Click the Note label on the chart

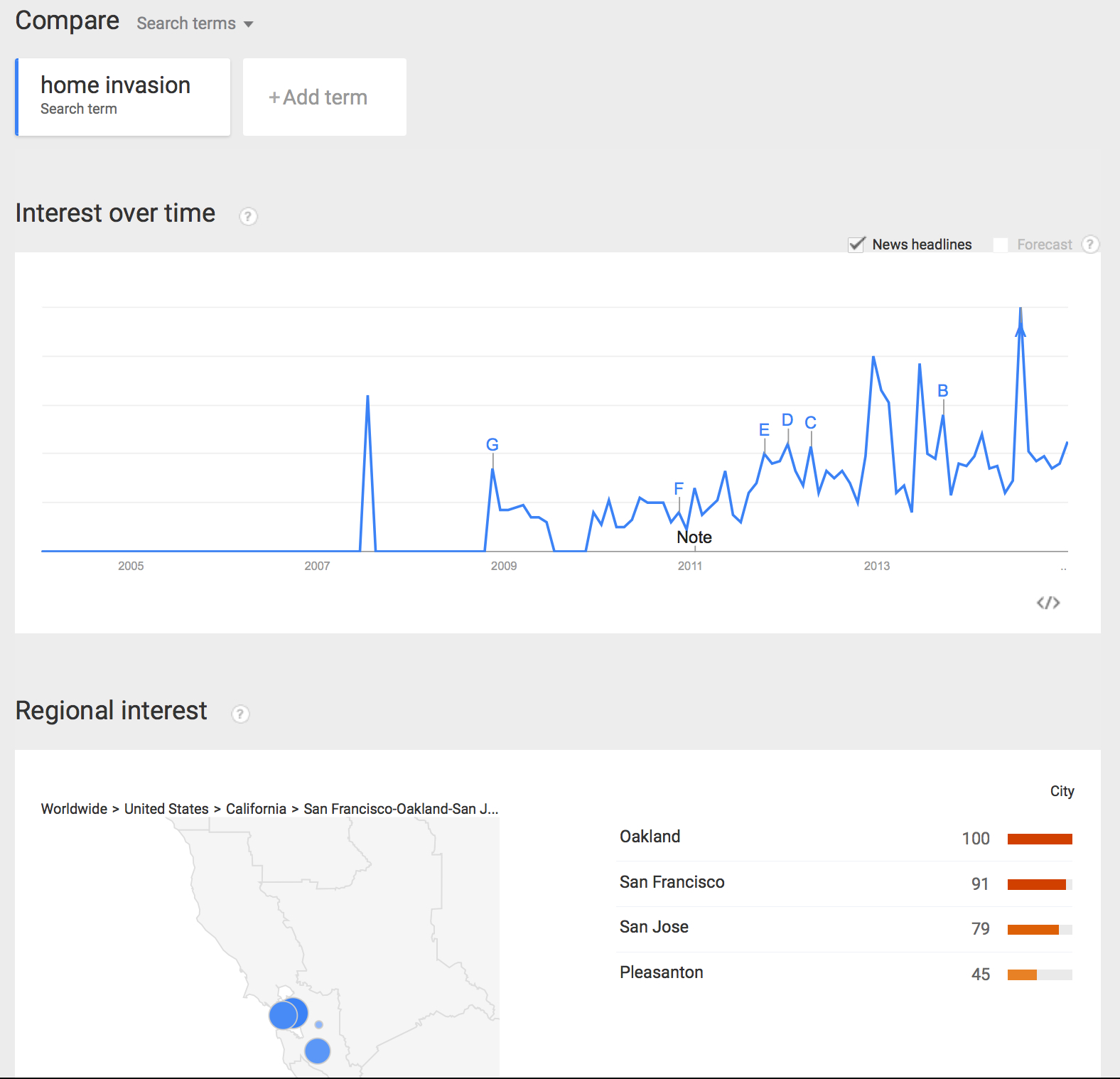click(694, 537)
